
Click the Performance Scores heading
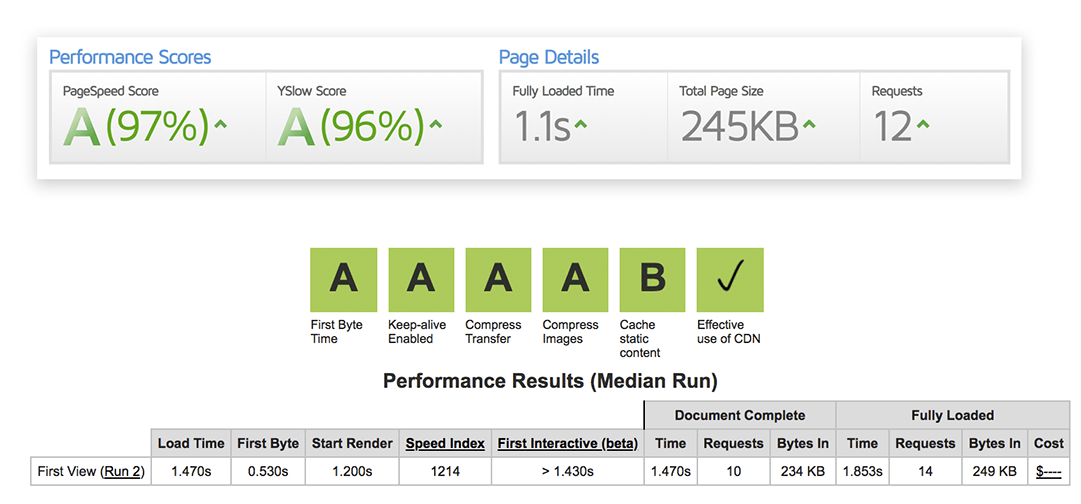[130, 57]
